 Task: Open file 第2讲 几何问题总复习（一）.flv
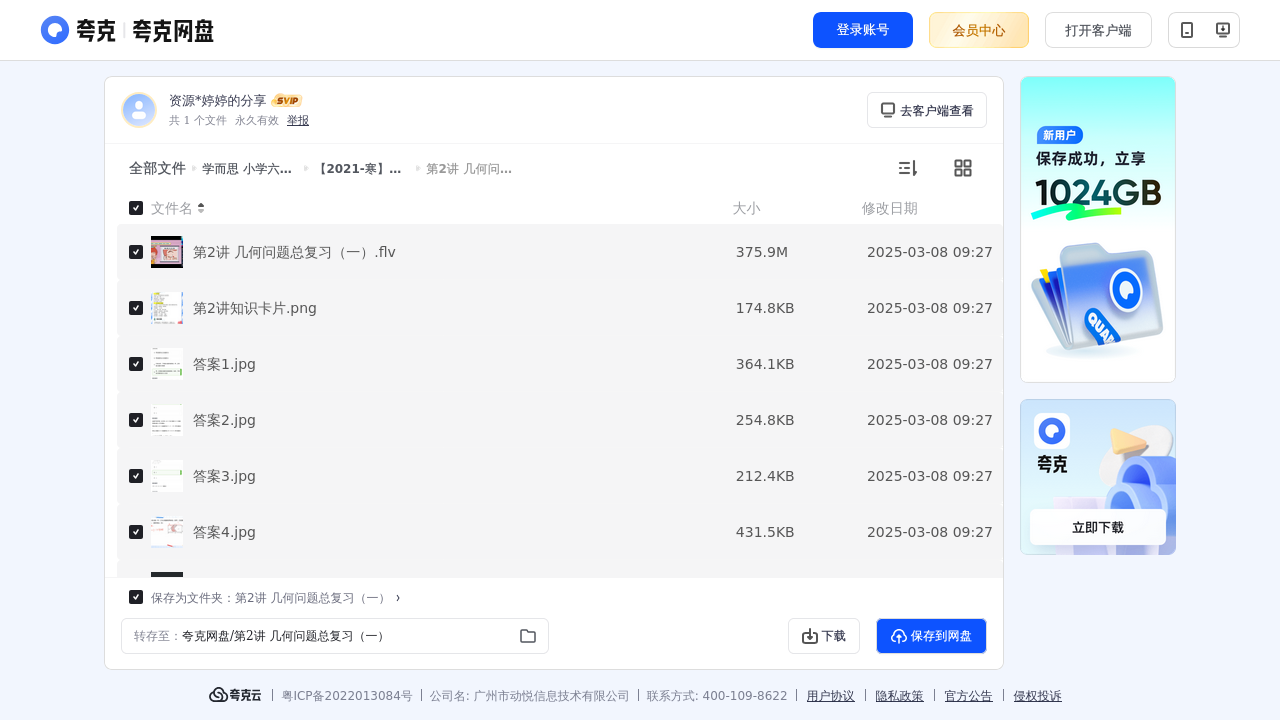point(294,252)
